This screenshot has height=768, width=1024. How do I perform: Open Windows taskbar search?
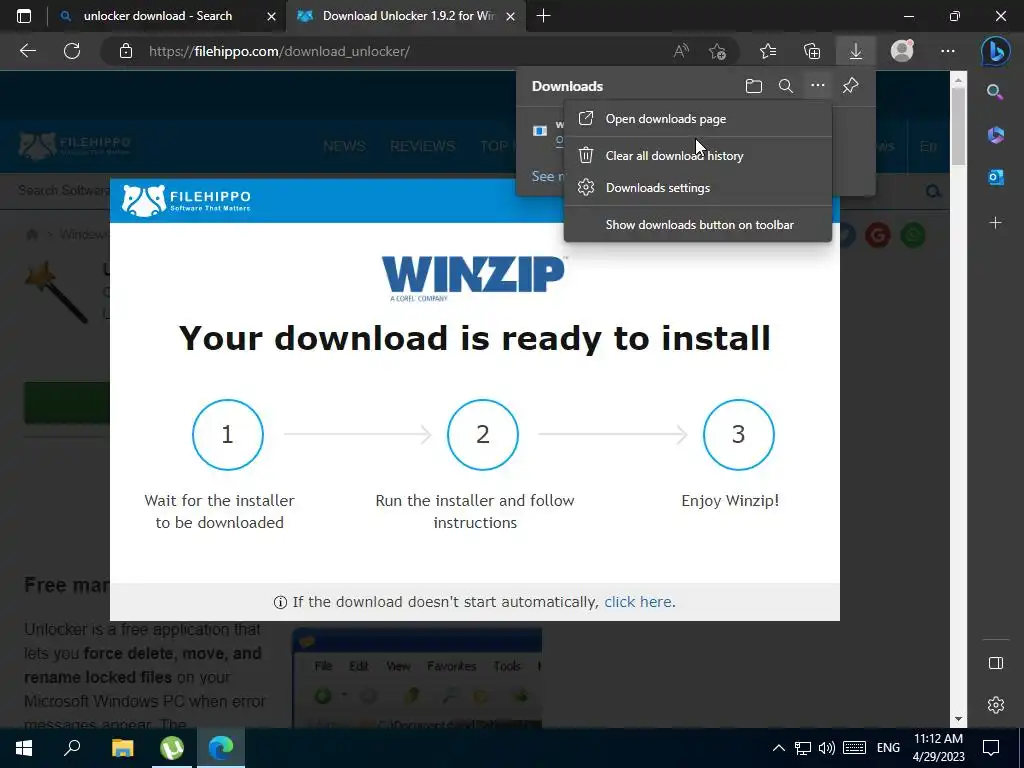[x=72, y=748]
